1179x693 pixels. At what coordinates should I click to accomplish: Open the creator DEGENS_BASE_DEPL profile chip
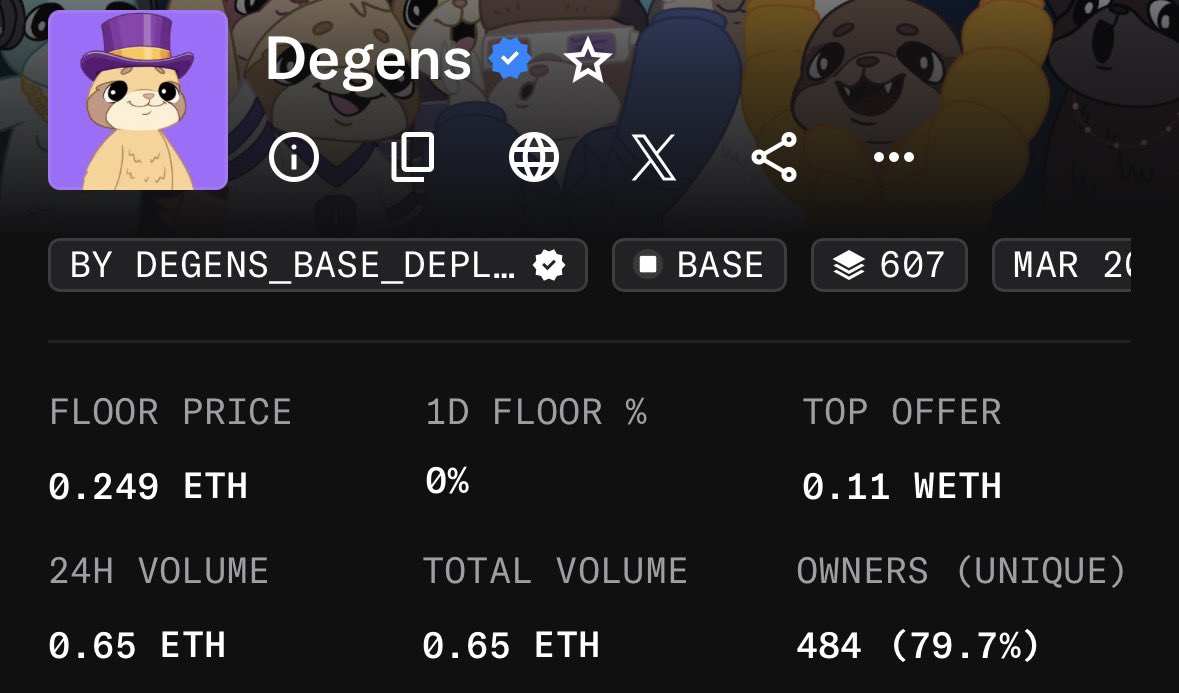(317, 265)
